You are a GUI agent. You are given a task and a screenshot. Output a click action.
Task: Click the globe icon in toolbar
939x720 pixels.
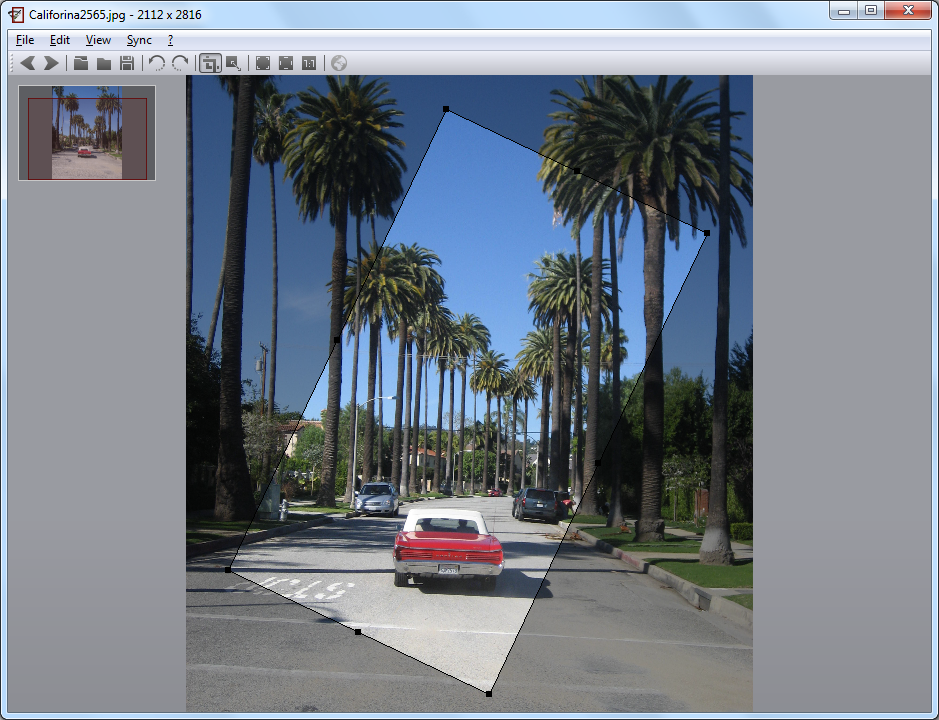pos(339,63)
